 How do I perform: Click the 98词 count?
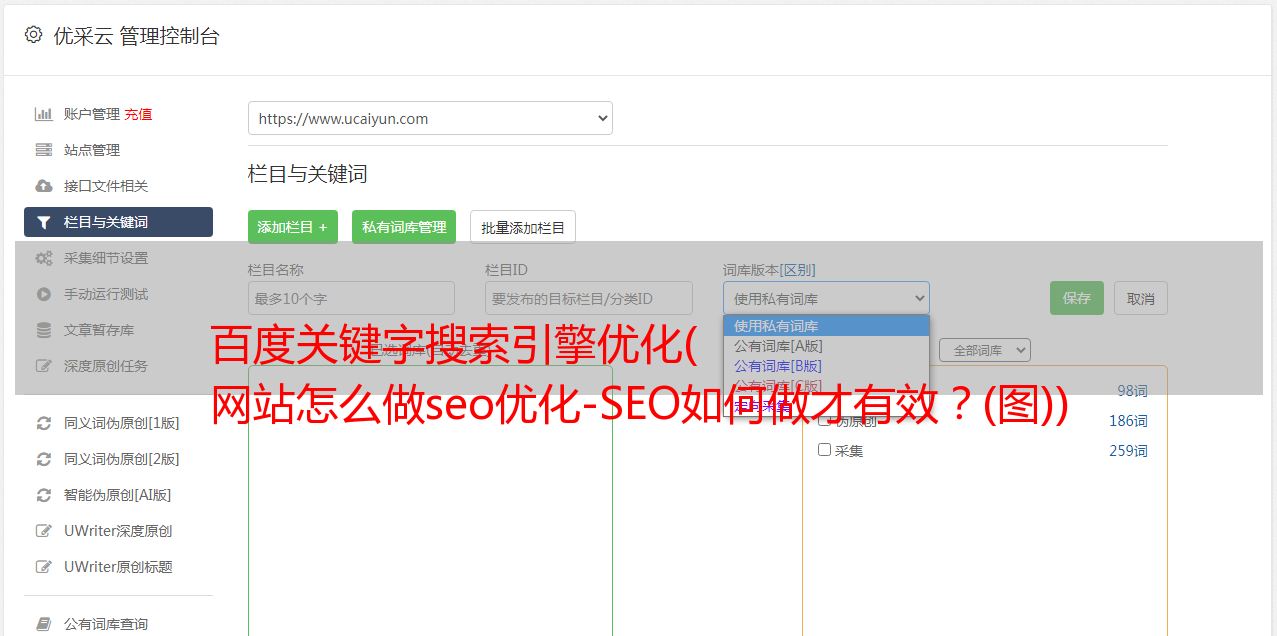point(1132,391)
